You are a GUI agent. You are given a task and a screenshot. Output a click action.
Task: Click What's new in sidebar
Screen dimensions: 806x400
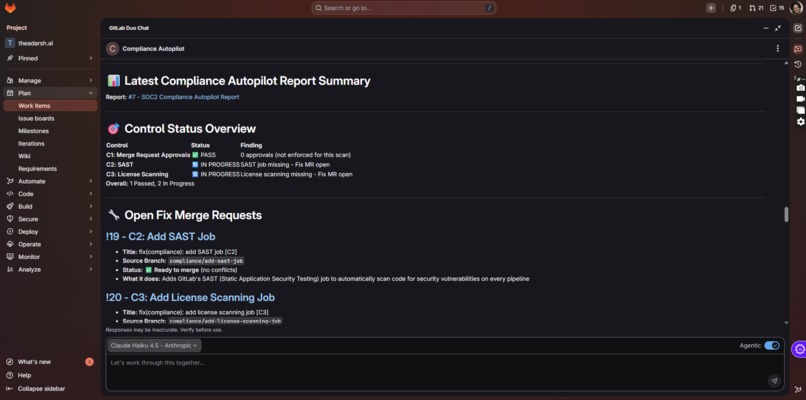pyautogui.click(x=34, y=362)
